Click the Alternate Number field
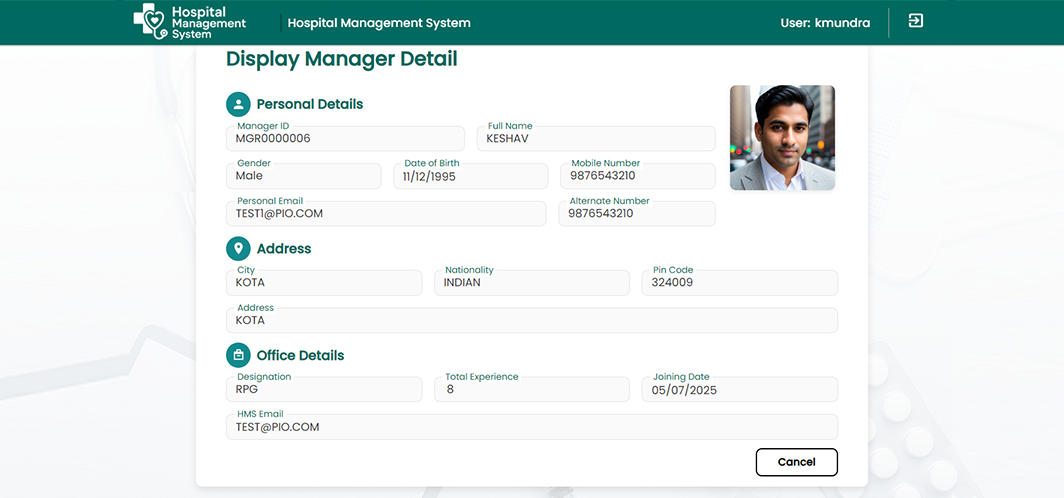 pyautogui.click(x=637, y=214)
